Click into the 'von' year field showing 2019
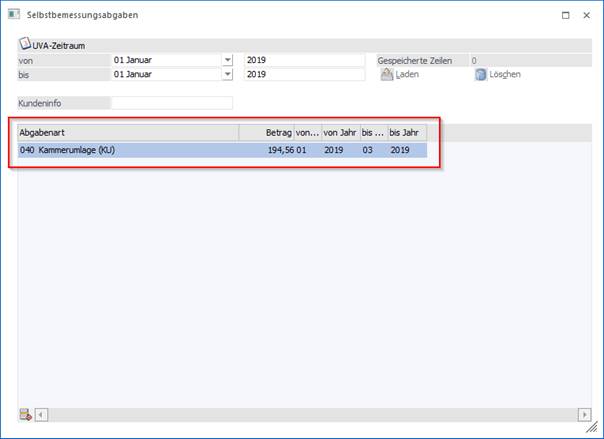604x439 pixels. pos(304,60)
